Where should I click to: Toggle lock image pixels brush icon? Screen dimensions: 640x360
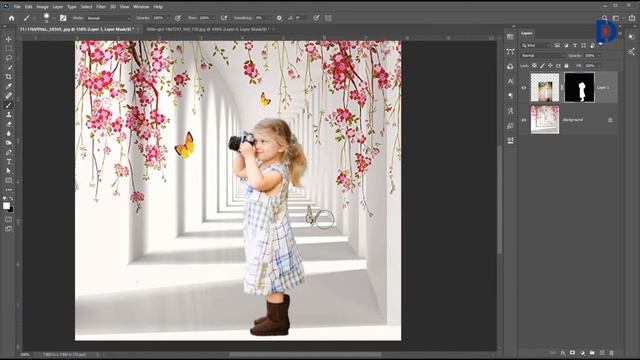tap(542, 66)
